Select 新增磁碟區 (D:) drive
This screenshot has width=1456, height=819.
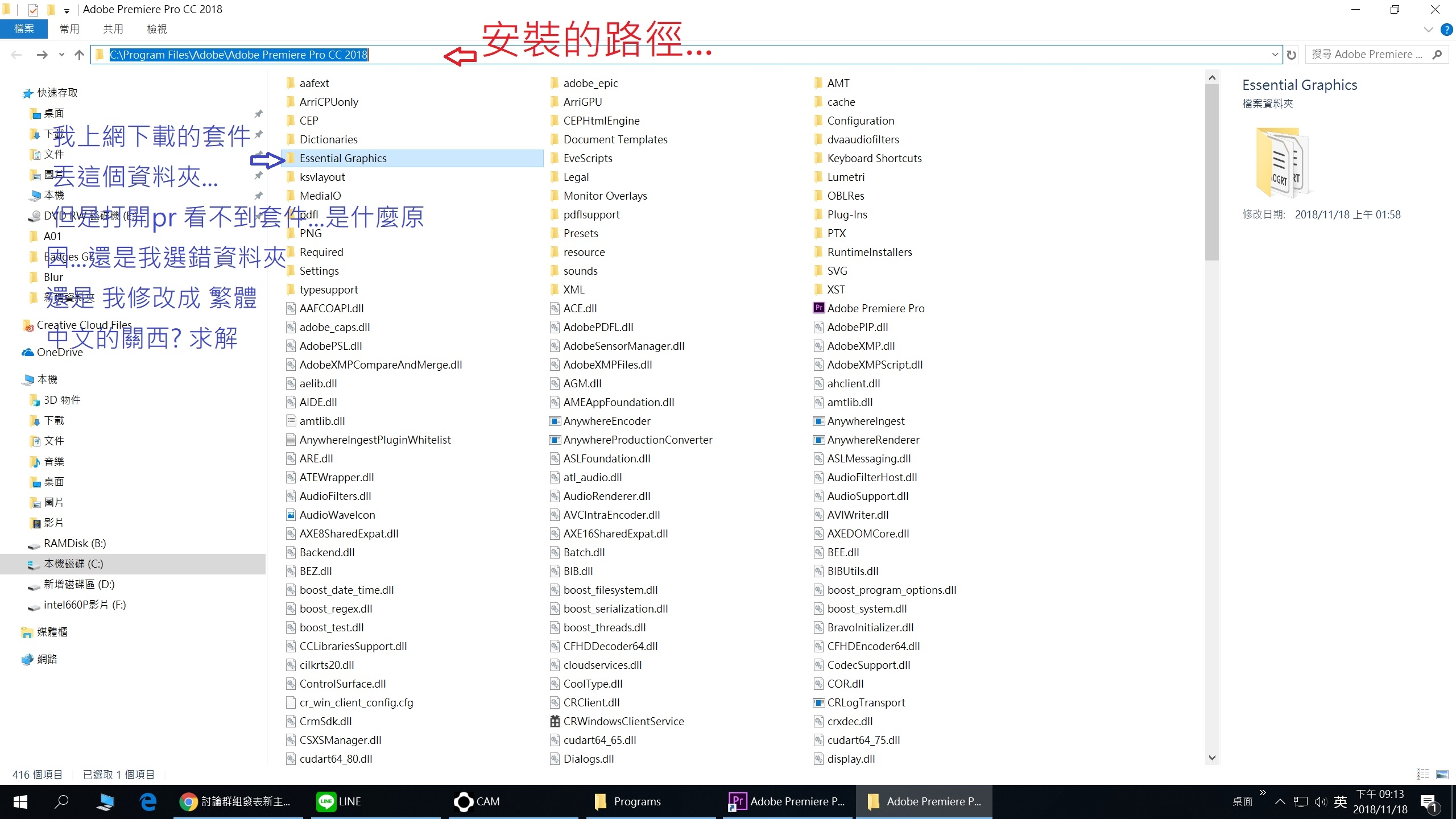click(78, 584)
